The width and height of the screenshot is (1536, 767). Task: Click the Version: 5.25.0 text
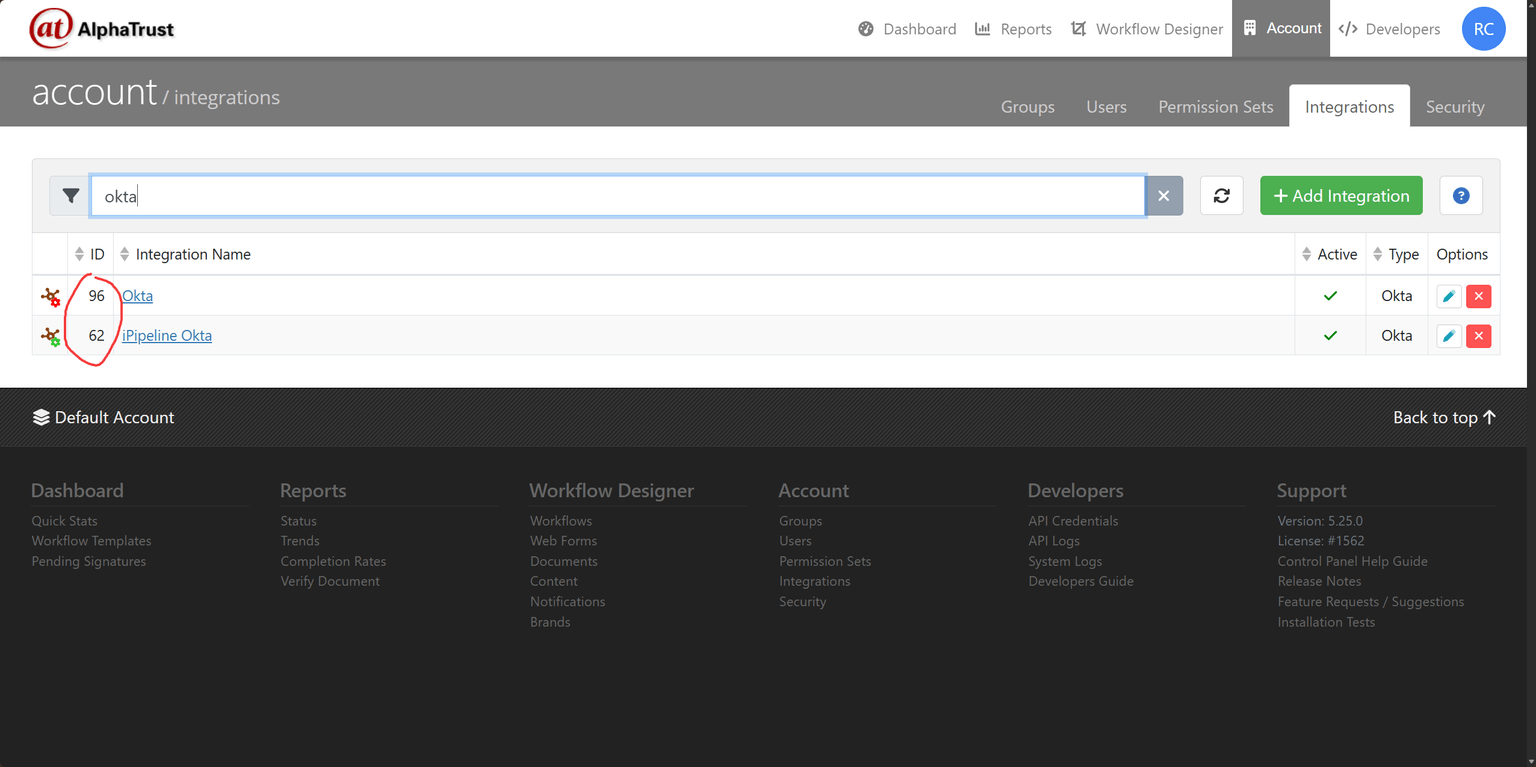[1320, 520]
